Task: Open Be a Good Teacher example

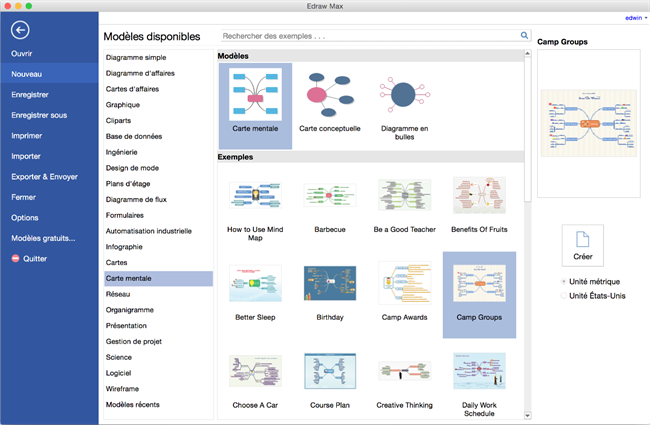Action: coord(405,195)
